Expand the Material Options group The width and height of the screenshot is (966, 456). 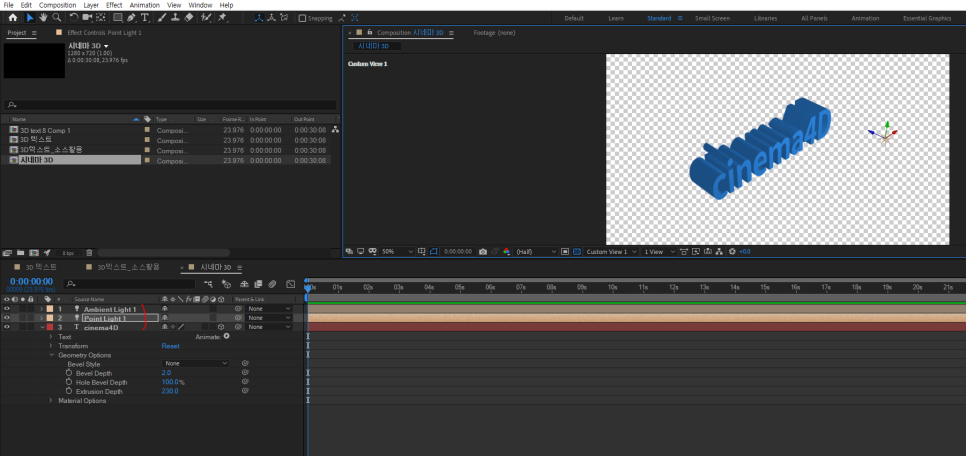[x=51, y=401]
